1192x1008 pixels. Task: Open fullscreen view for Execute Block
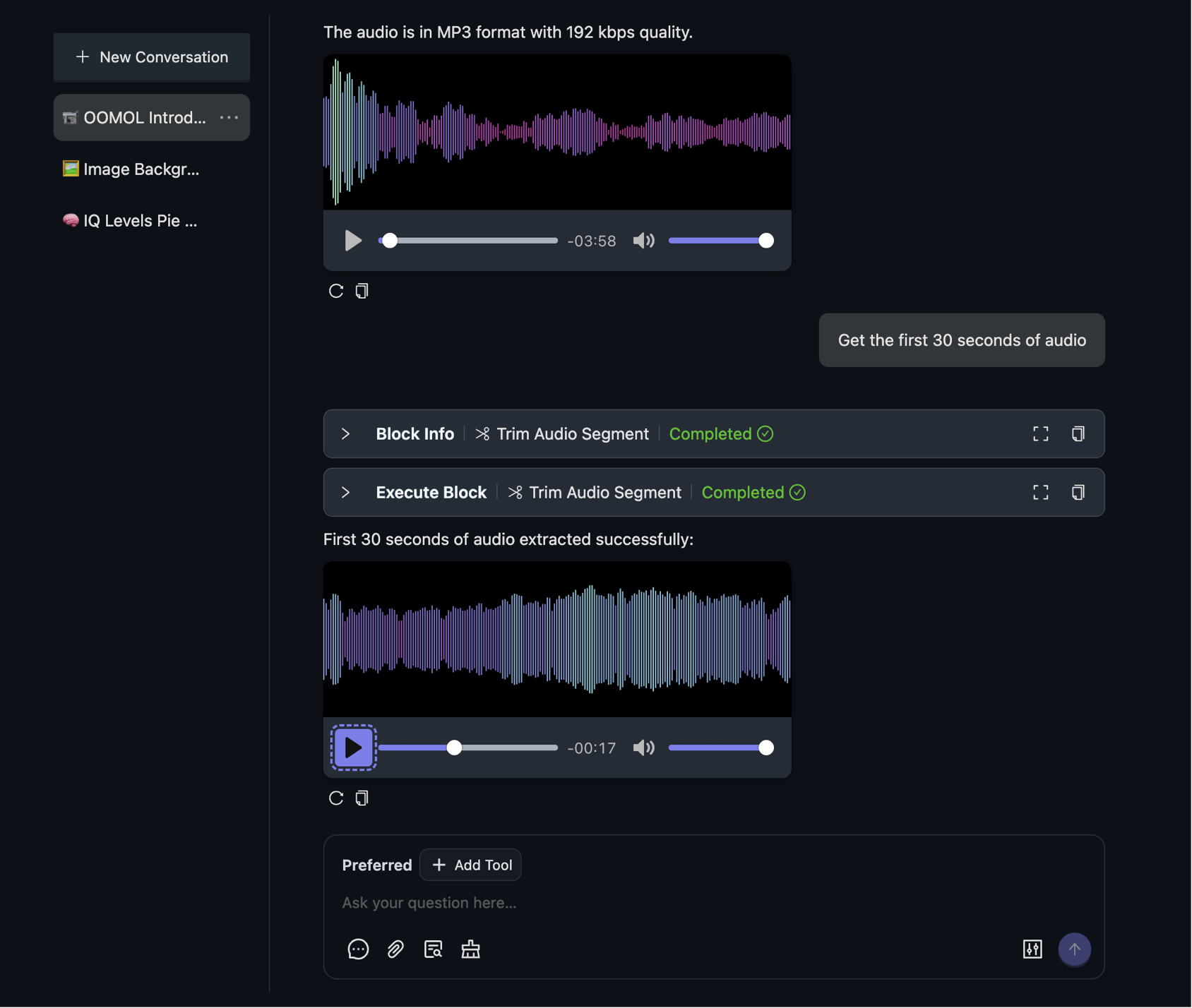1040,493
